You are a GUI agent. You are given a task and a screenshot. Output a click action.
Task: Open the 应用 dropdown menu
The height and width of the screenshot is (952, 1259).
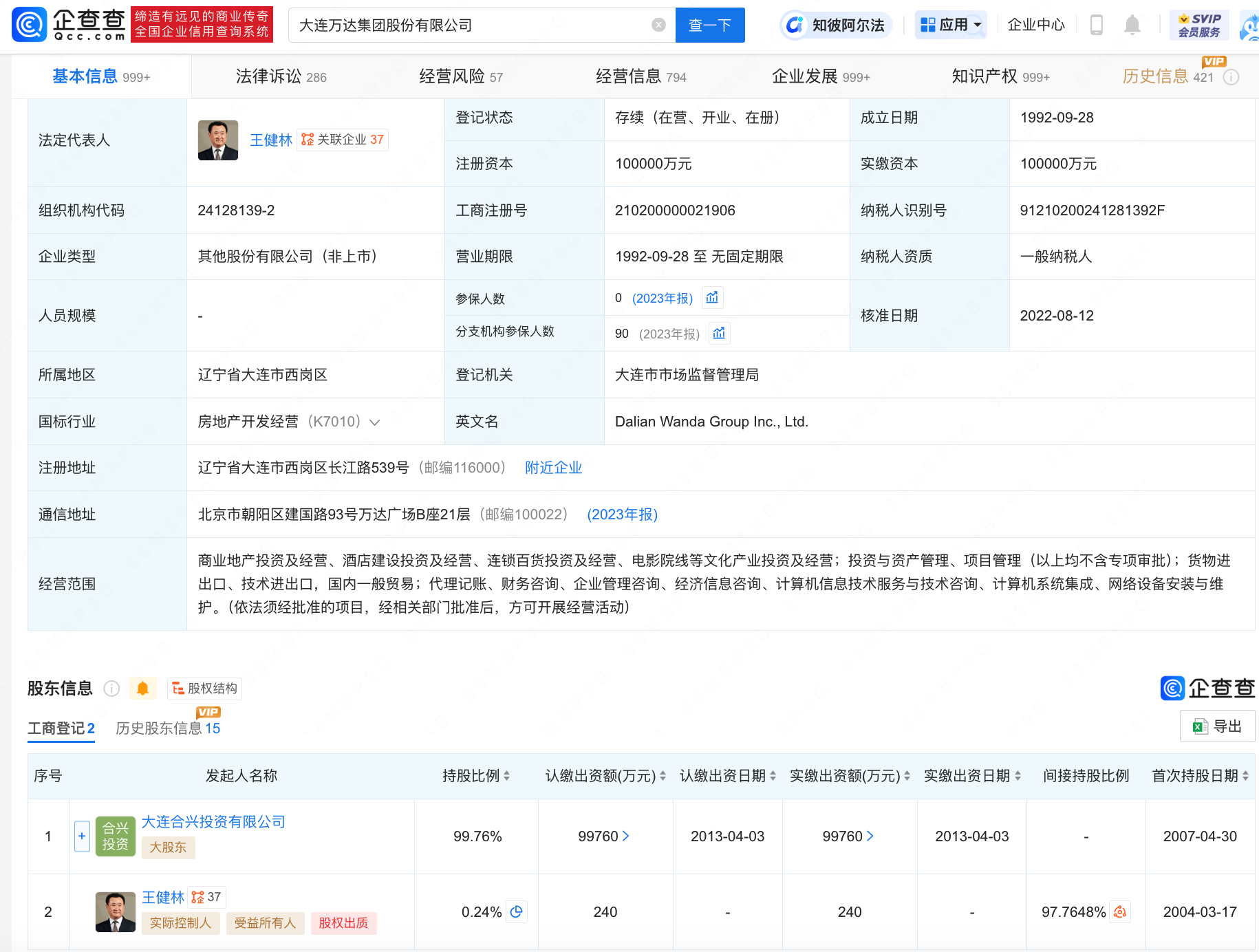[951, 25]
